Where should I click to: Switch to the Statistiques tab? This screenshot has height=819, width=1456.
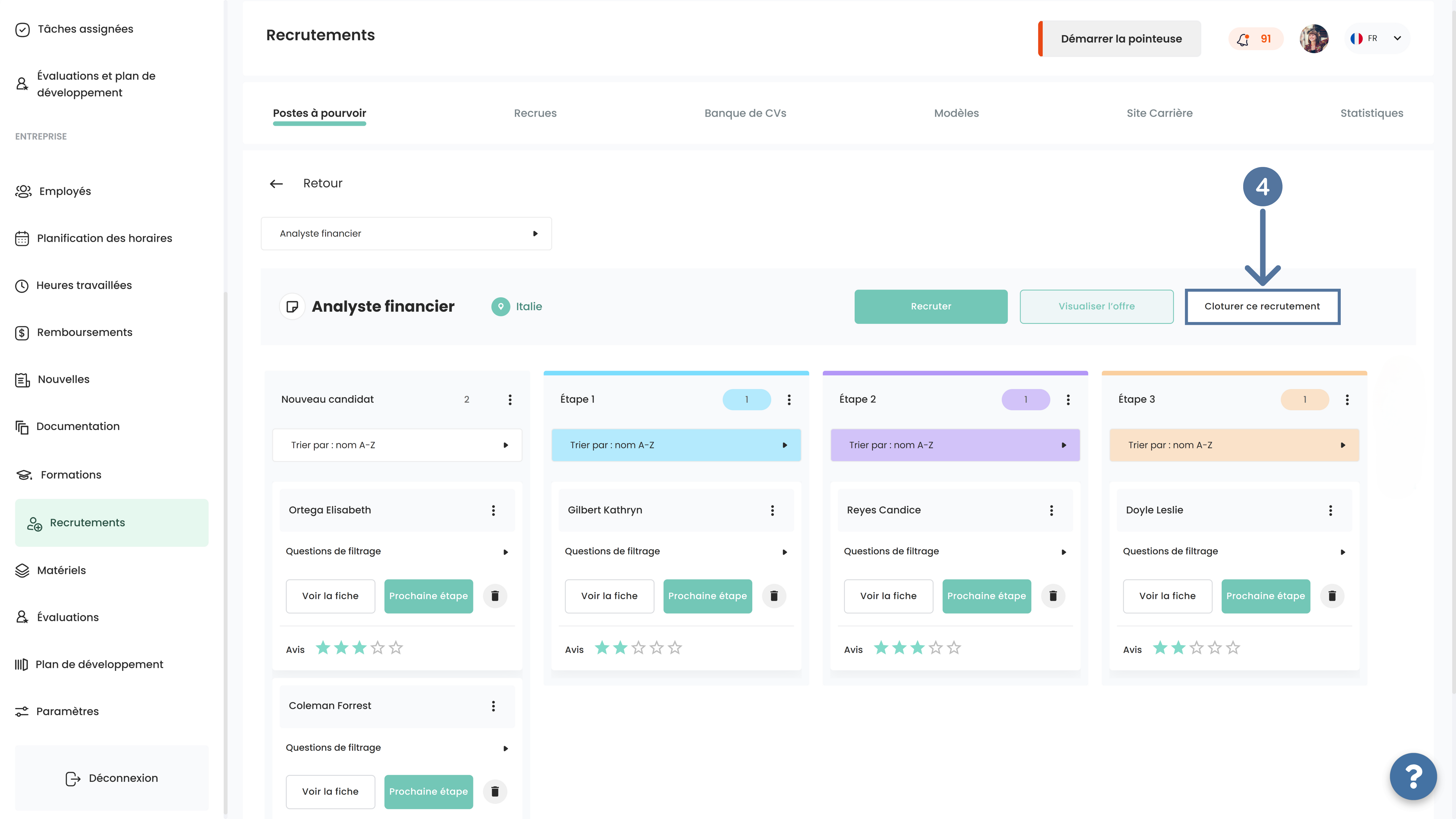click(x=1372, y=113)
